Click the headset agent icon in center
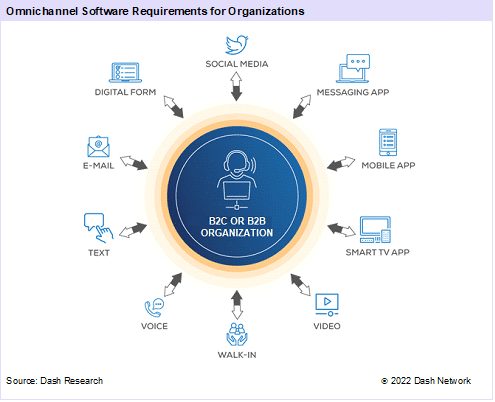The image size is (495, 402). point(237,180)
